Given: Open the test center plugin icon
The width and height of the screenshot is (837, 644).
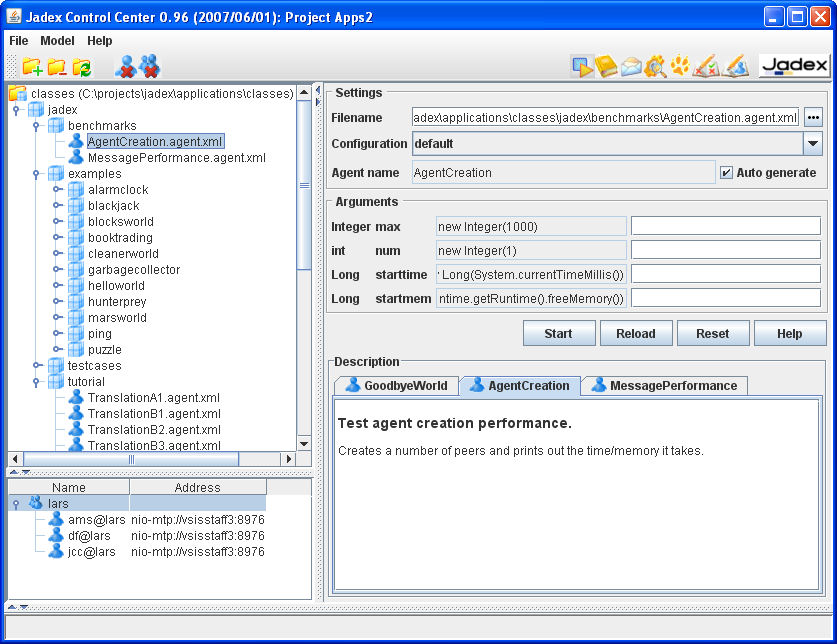Looking at the screenshot, I should point(706,66).
